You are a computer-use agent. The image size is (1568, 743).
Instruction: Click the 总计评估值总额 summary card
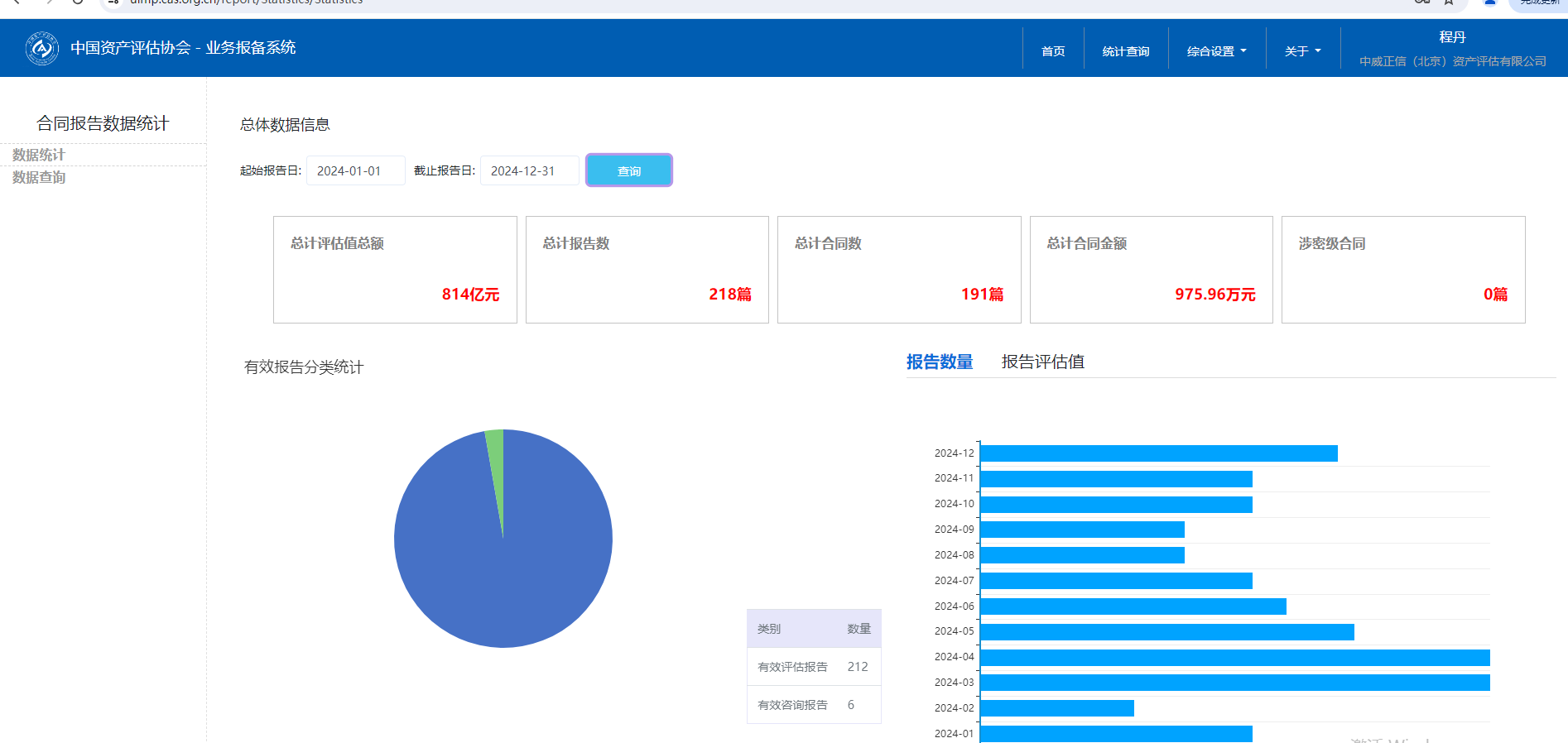pos(395,270)
